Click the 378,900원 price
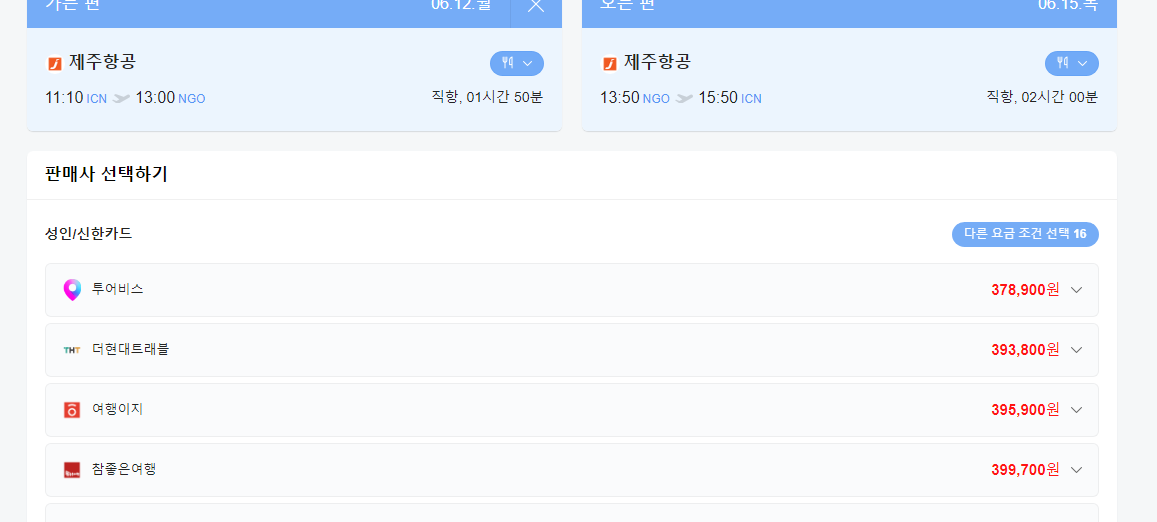Viewport: 1157px width, 522px height. click(1025, 290)
